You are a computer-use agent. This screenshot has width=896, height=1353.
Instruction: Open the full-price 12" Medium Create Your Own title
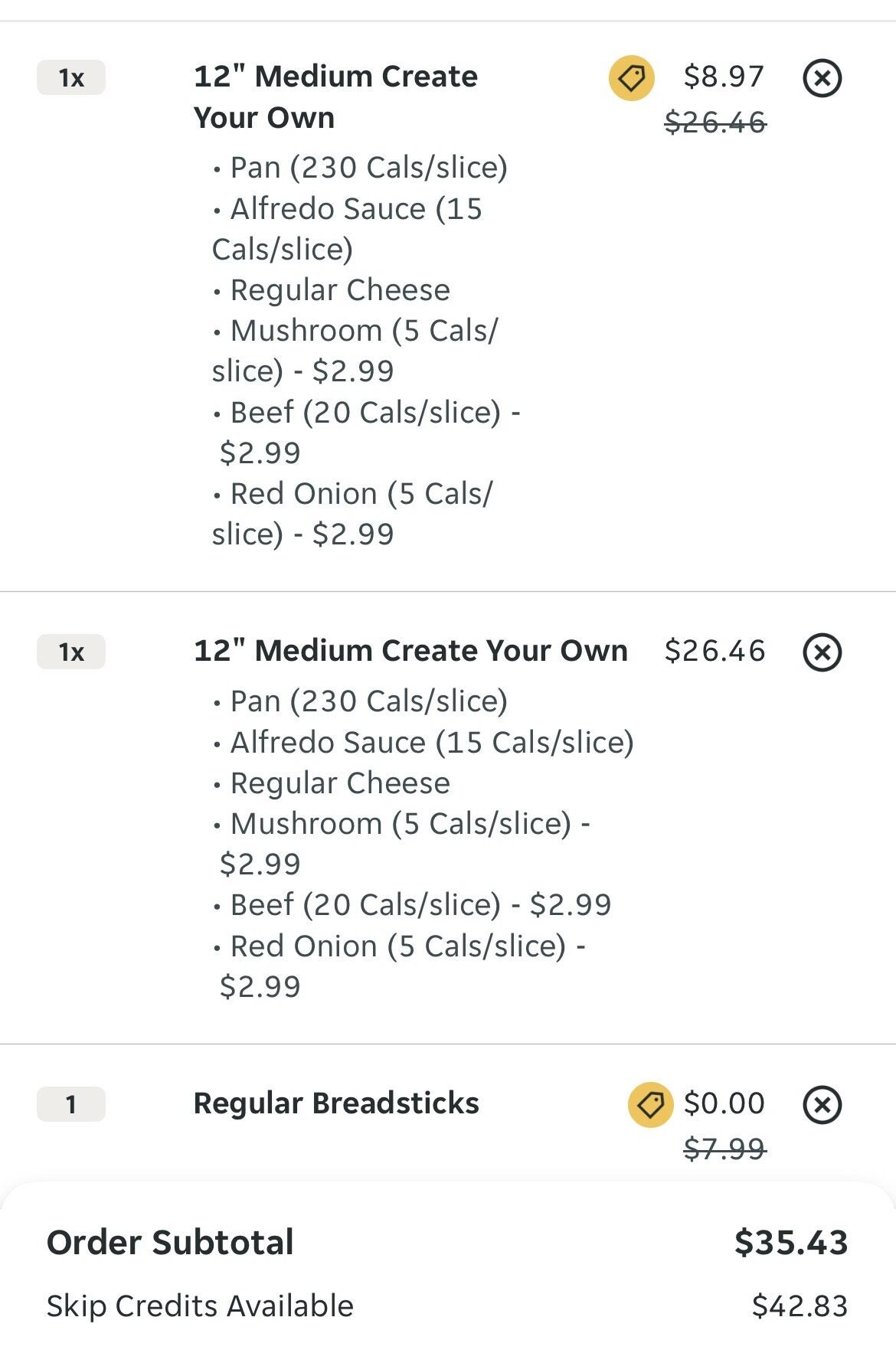point(410,651)
